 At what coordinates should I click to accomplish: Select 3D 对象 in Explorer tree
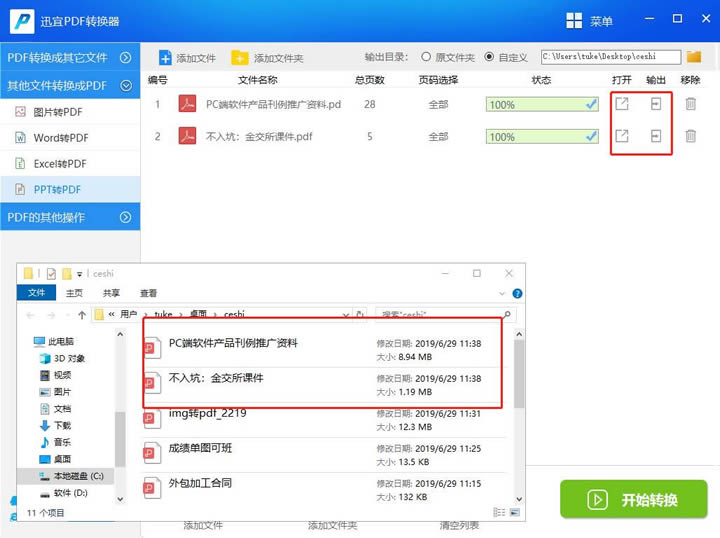pyautogui.click(x=62, y=358)
